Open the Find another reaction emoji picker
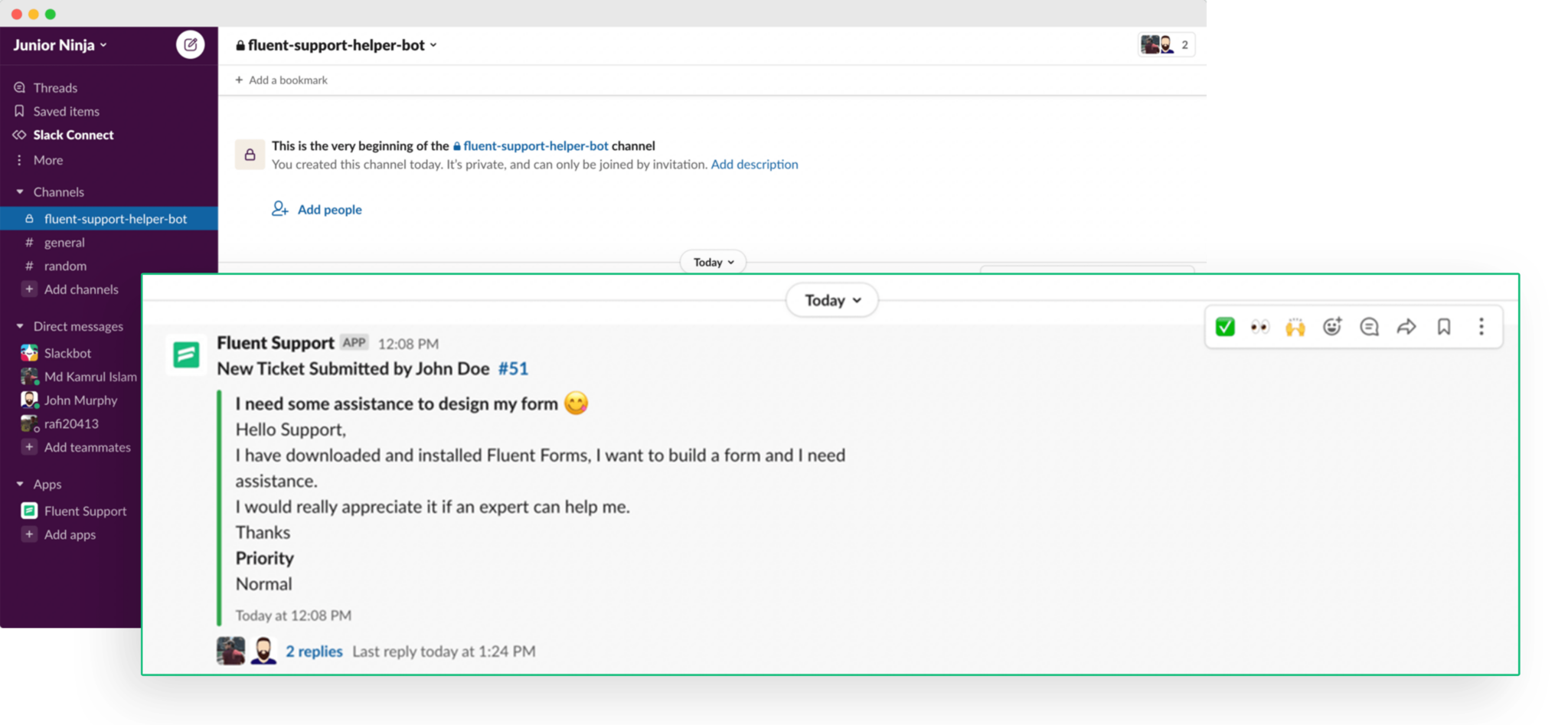 (x=1332, y=326)
